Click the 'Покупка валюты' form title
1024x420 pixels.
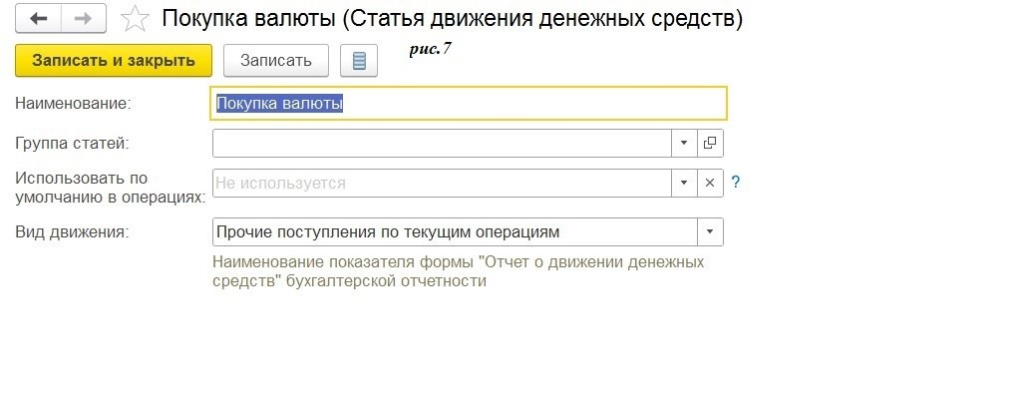click(x=452, y=19)
